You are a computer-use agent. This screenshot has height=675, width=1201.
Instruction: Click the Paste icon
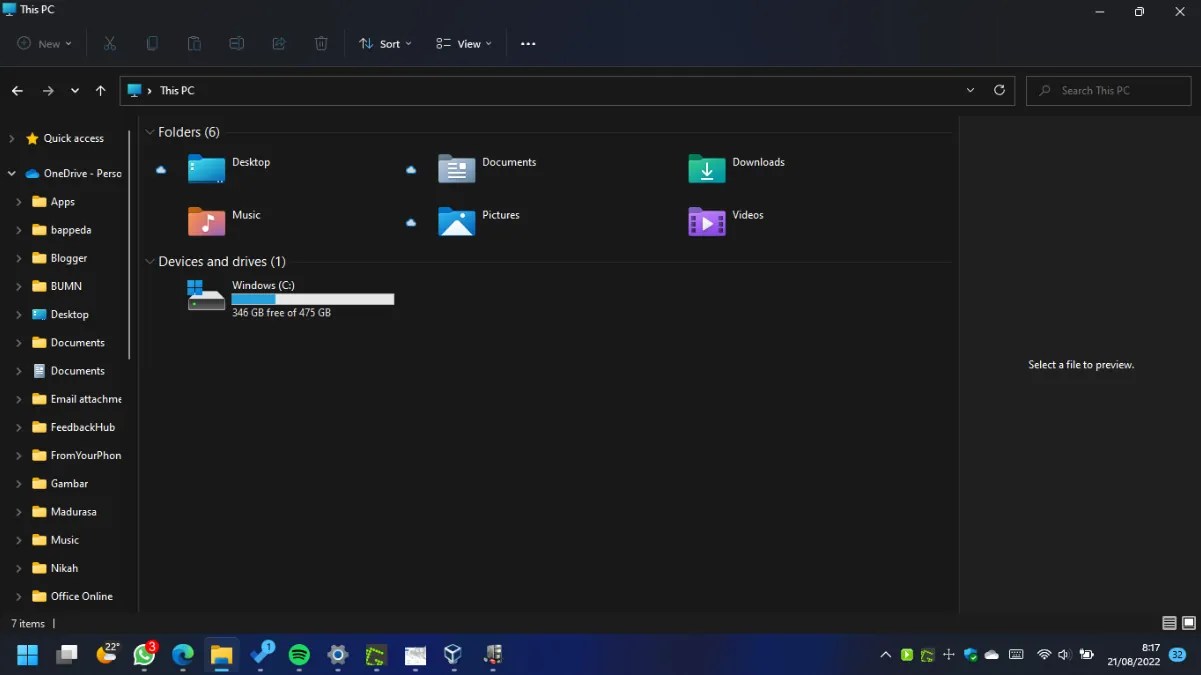pos(194,43)
